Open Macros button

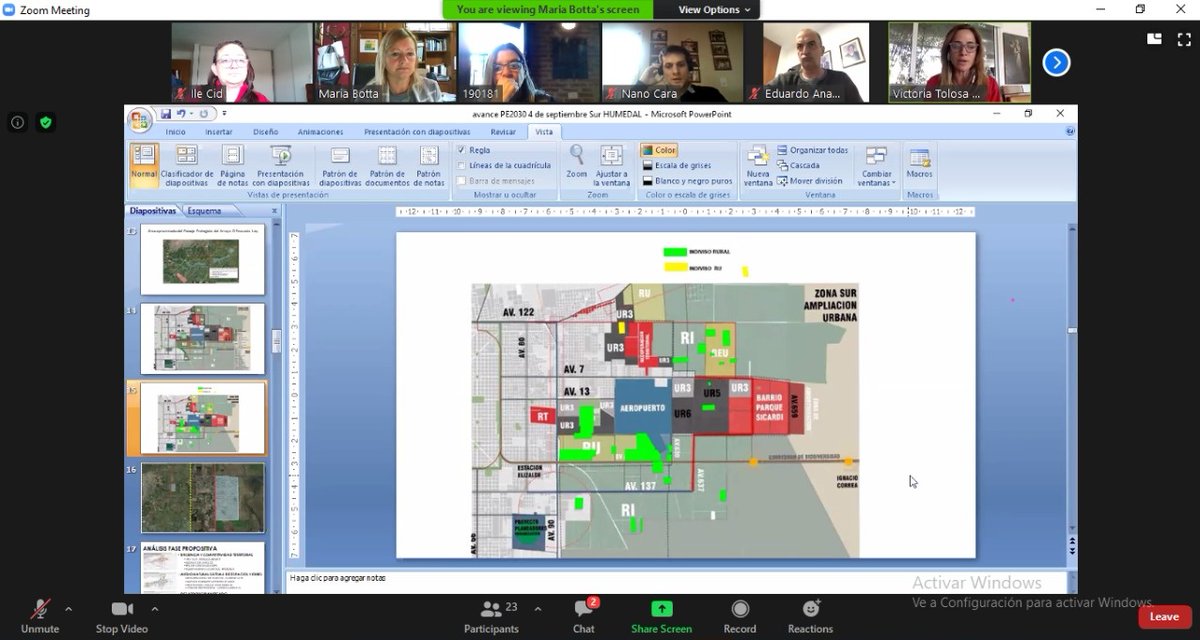tap(920, 163)
